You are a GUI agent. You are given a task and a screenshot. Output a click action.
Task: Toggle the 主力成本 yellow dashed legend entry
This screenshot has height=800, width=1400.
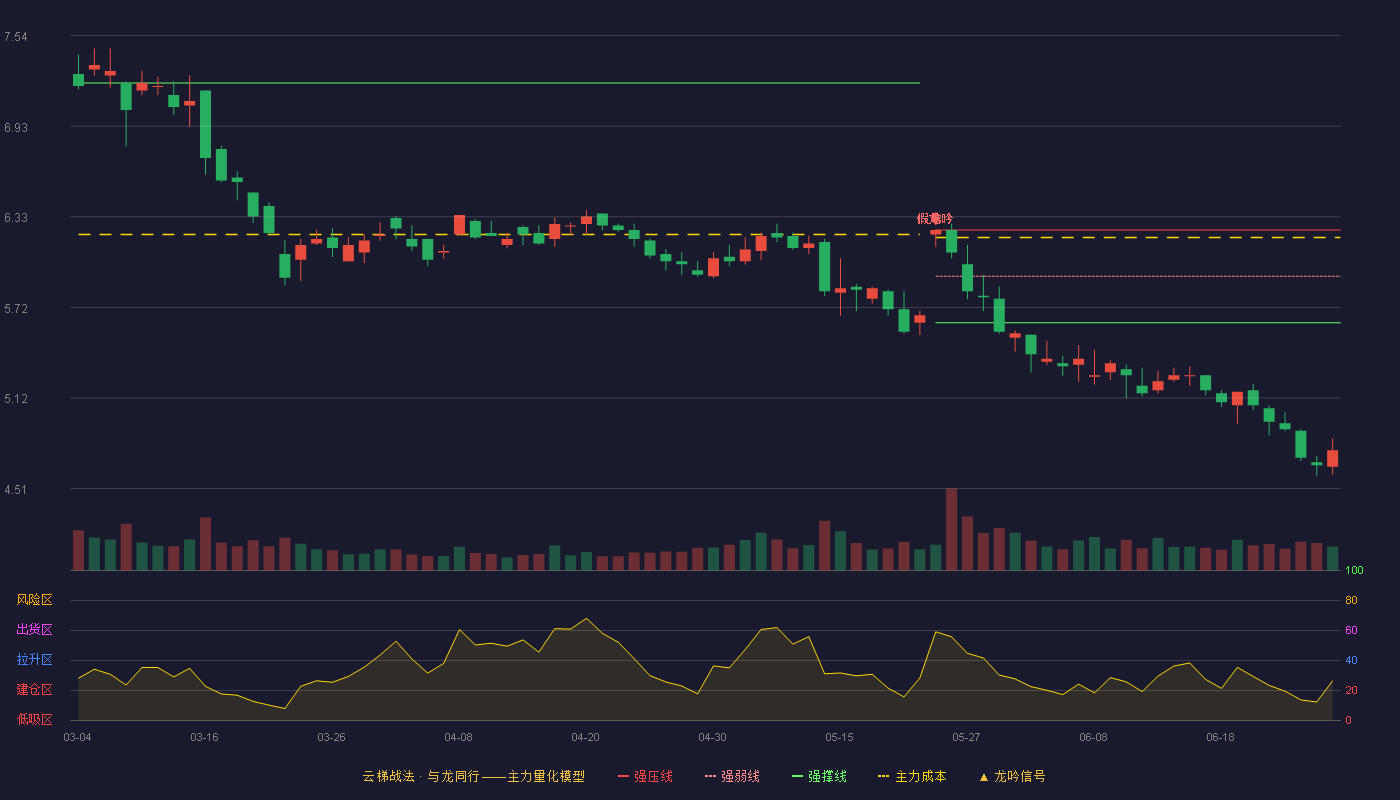[x=912, y=776]
